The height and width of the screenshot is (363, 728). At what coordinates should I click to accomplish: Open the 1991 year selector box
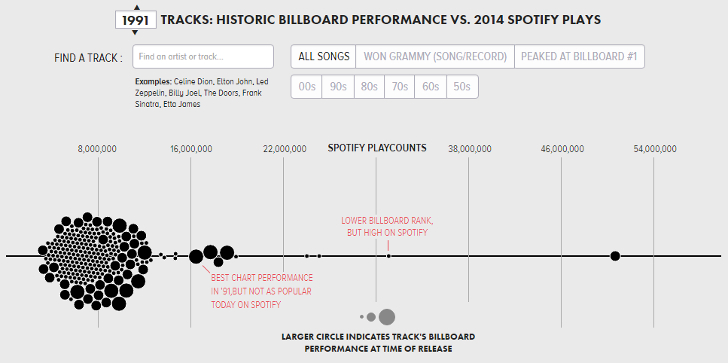[136, 20]
